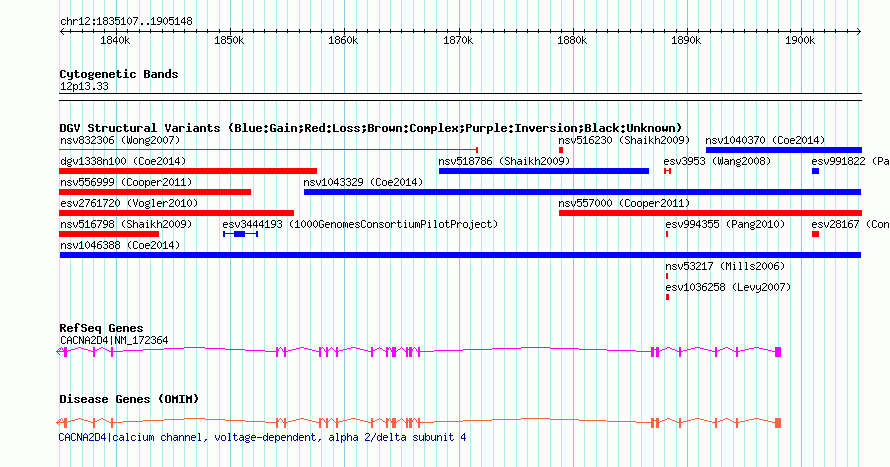Open the nsv516230 (Shaikh2009) variant label
The width and height of the screenshot is (890, 467).
(x=624, y=140)
